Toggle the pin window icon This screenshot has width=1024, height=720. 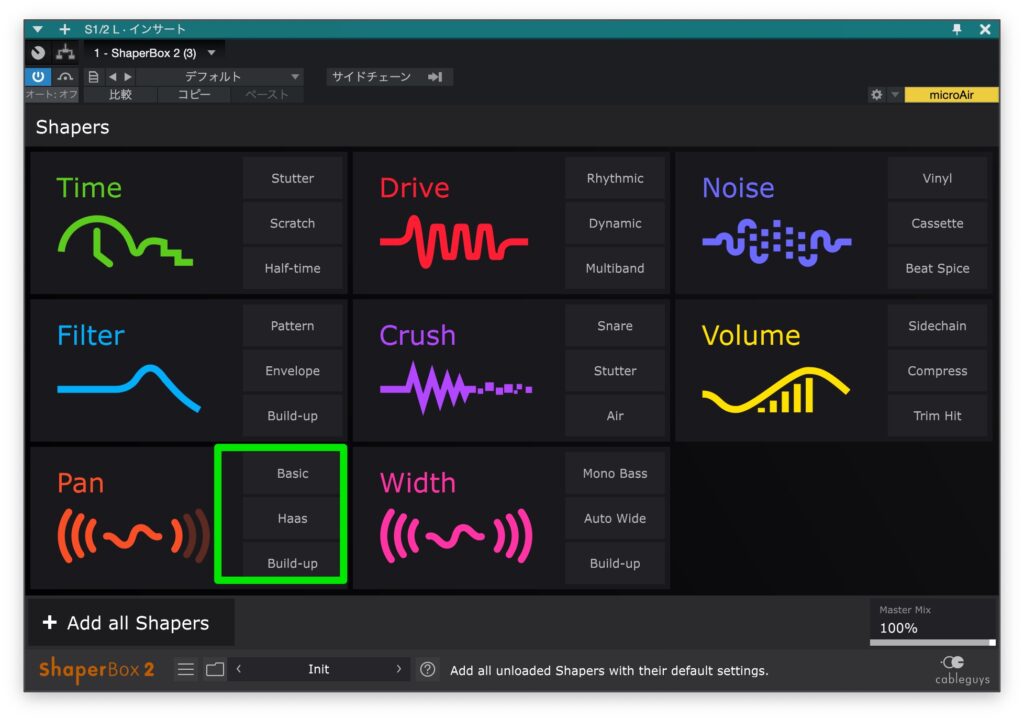(x=957, y=29)
